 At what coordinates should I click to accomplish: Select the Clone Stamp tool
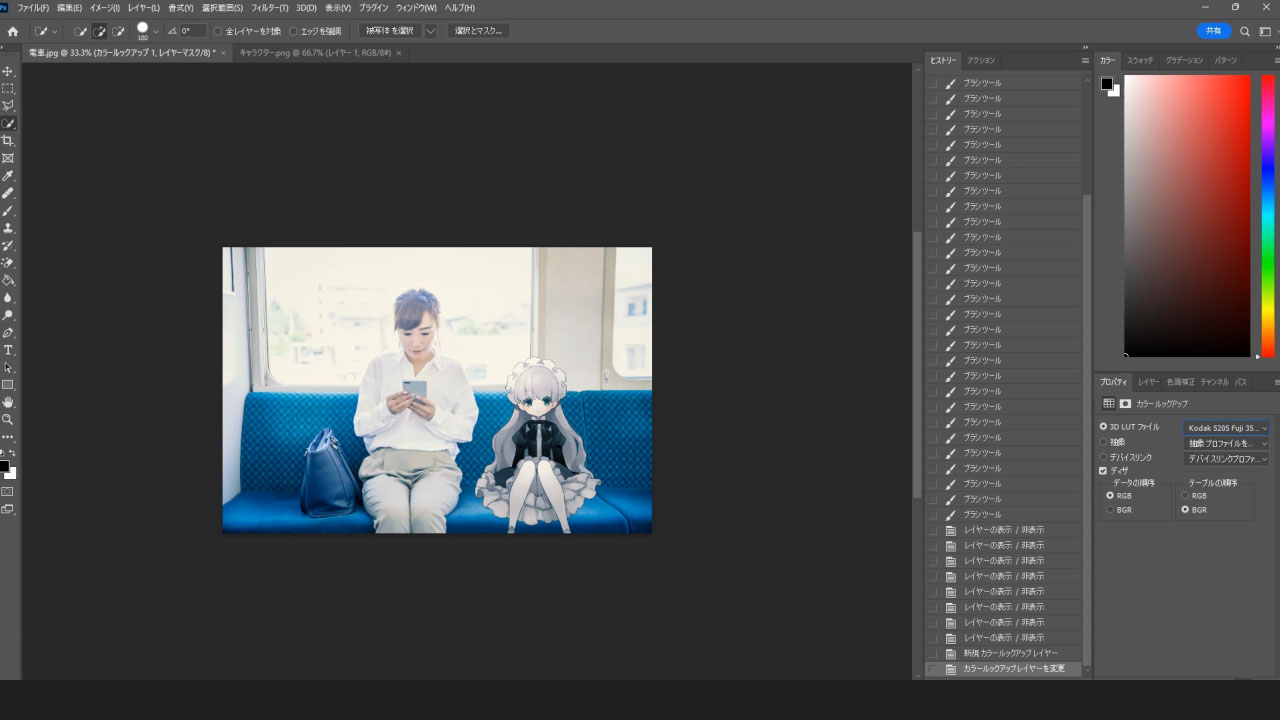[x=8, y=228]
